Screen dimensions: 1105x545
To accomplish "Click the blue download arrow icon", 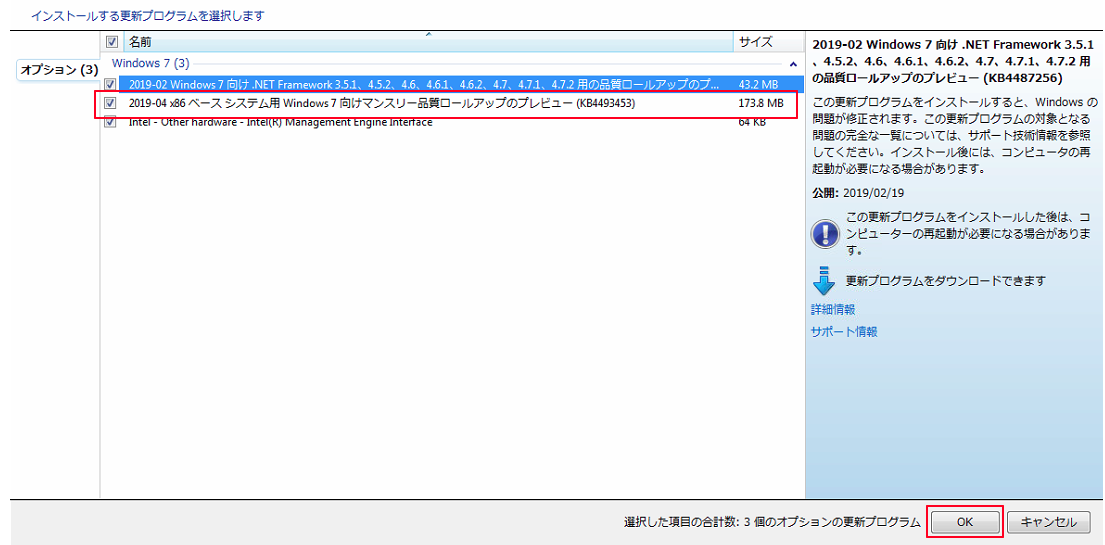I will [824, 280].
